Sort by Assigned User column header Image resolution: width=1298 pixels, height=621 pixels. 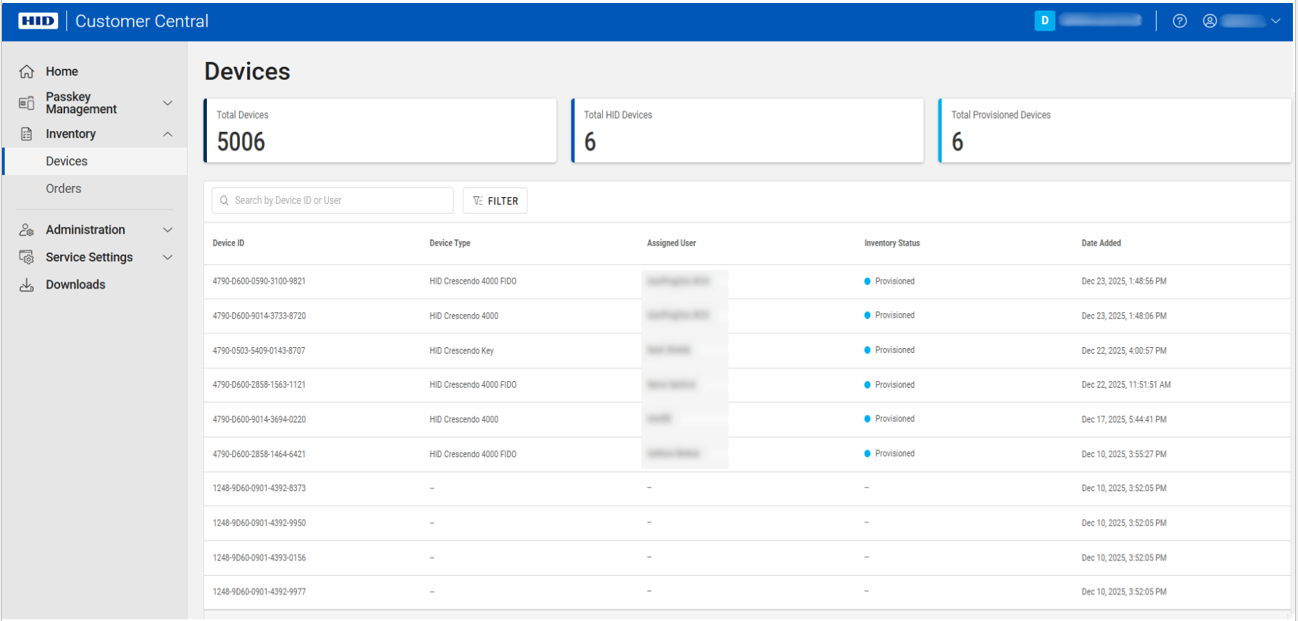click(672, 243)
